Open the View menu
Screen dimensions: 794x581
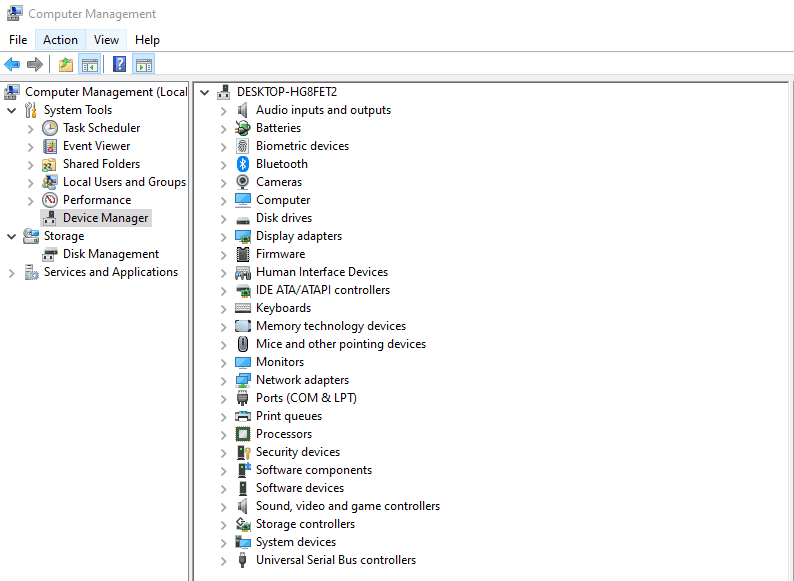[106, 40]
